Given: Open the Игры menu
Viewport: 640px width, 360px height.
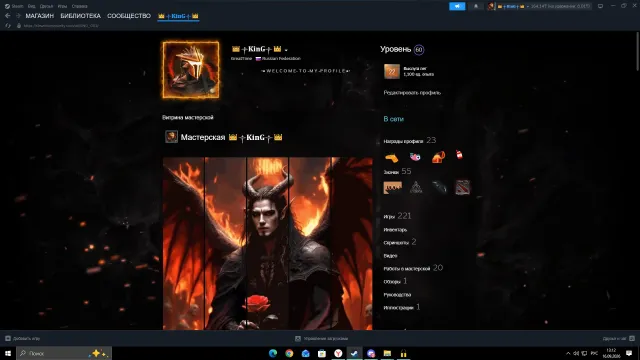Looking at the screenshot, I should pyautogui.click(x=62, y=6).
